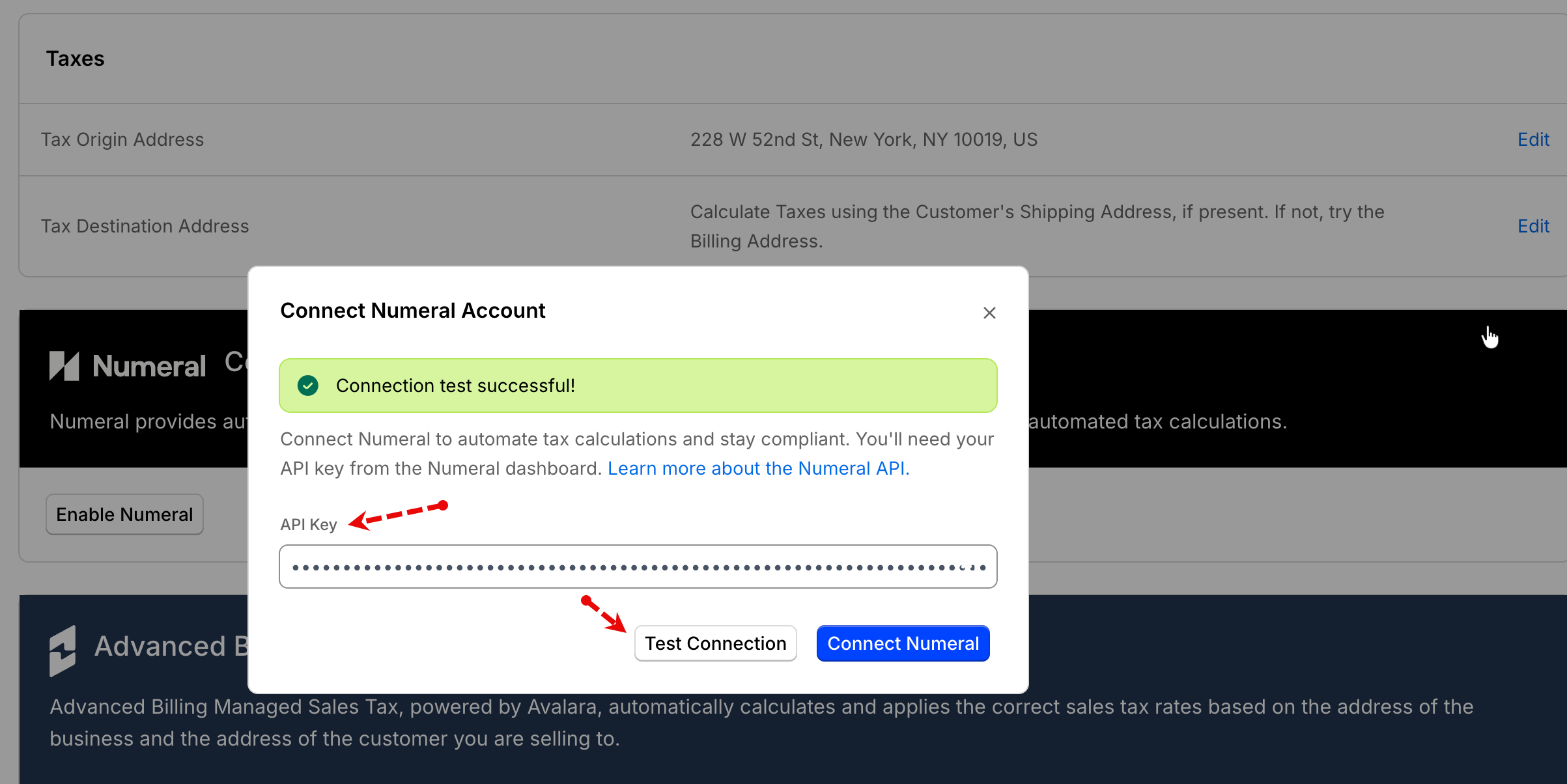Click the API Key field label
The height and width of the screenshot is (784, 1567).
pyautogui.click(x=308, y=524)
